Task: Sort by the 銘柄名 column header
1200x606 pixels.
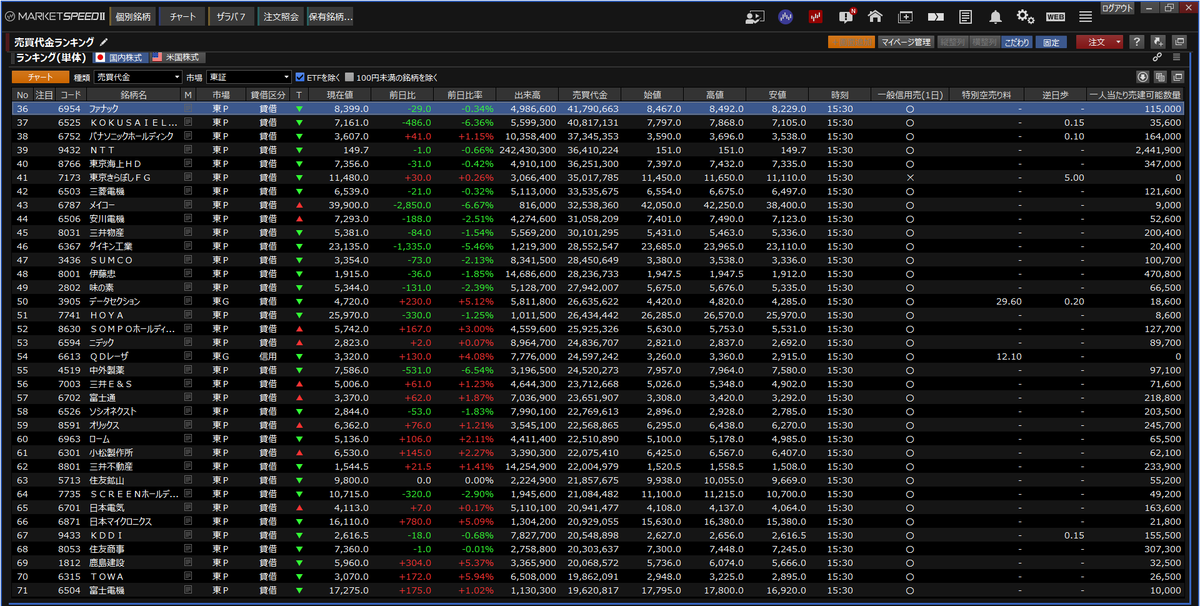Action: 133,94
